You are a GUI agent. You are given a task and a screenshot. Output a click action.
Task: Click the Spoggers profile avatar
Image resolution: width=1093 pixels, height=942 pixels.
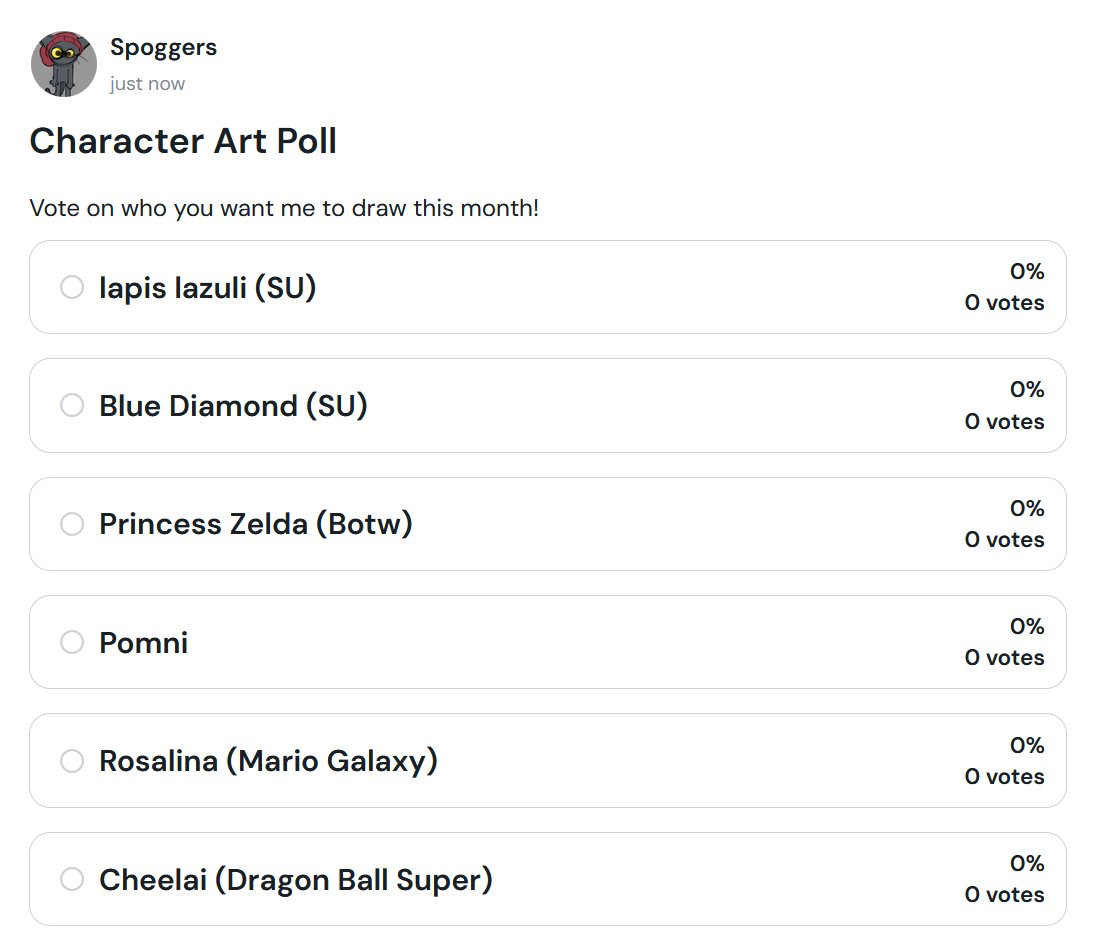pos(64,64)
